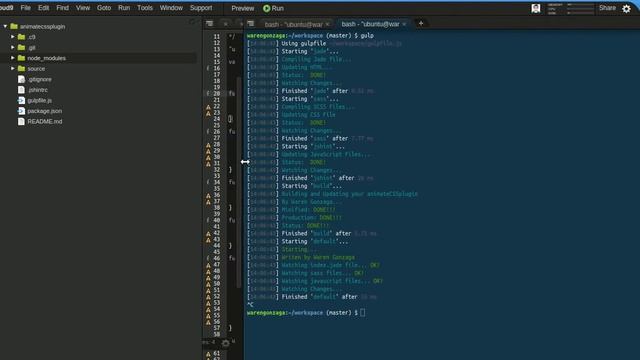This screenshot has height=360, width=640.
Task: Click the package.json file icon
Action: click(x=21, y=111)
